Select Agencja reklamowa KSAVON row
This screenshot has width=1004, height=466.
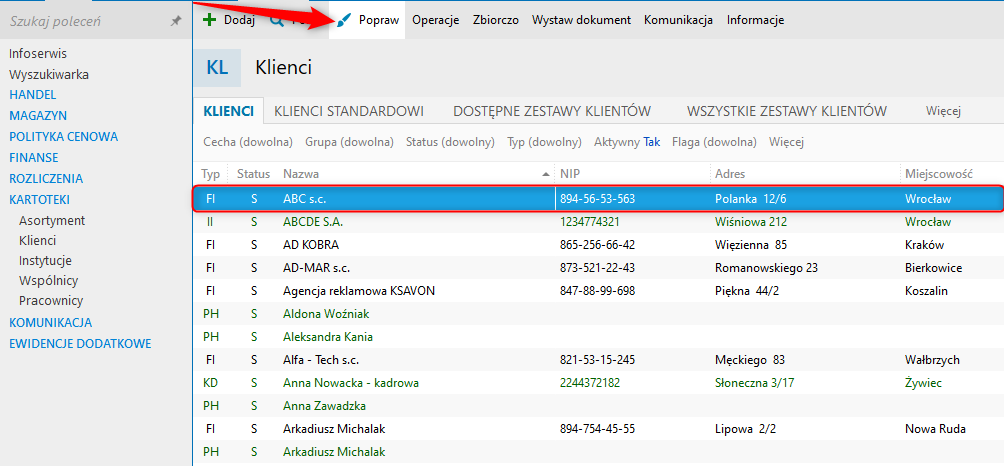click(598, 291)
